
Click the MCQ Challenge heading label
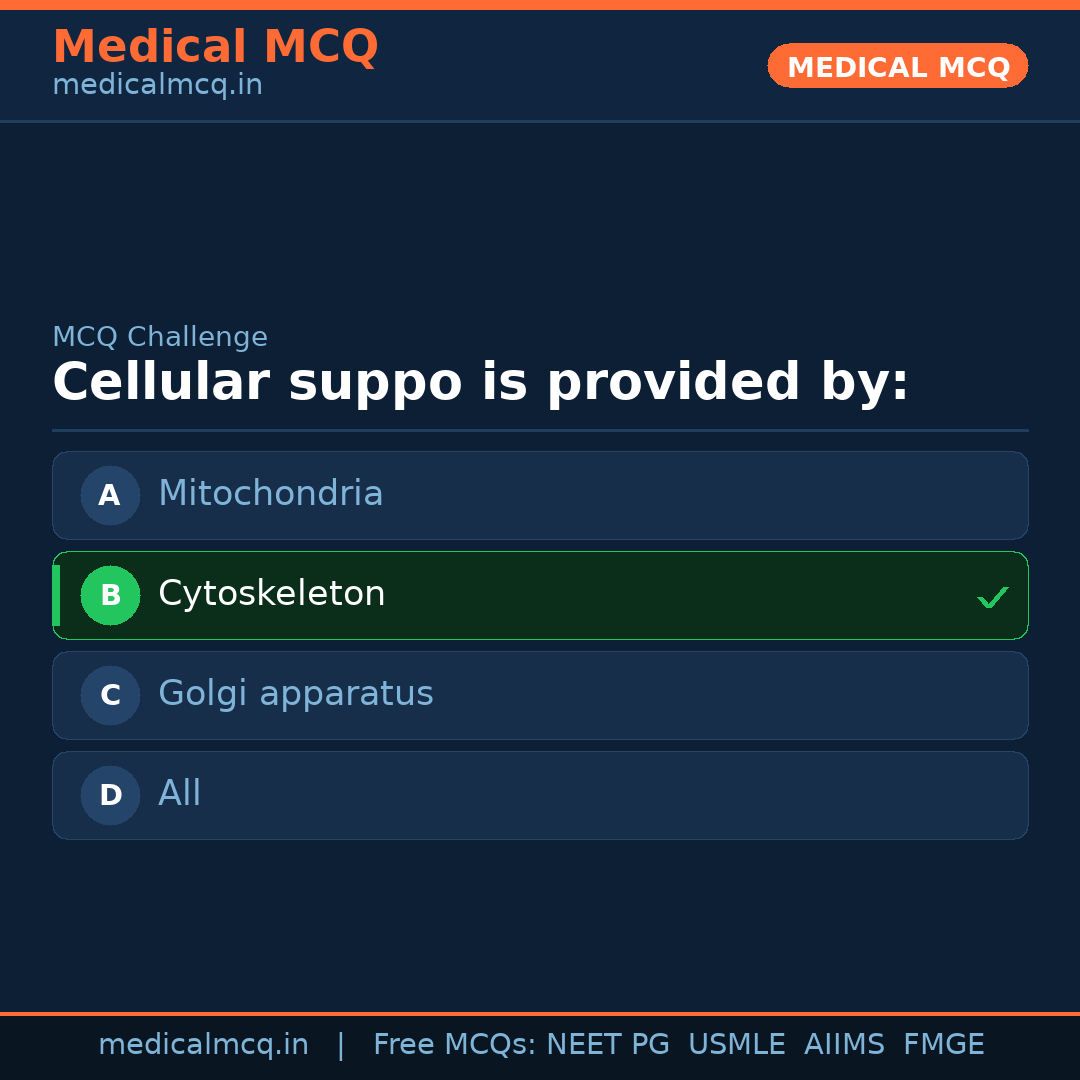(160, 337)
